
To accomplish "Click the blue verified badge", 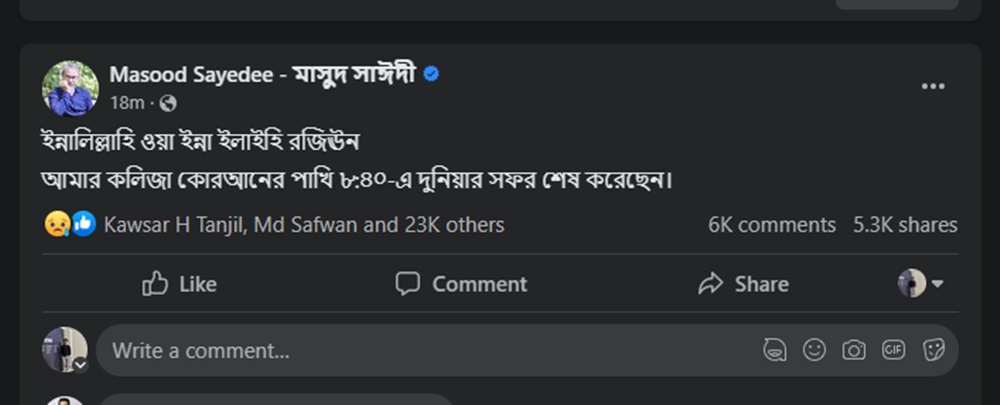I will tap(432, 74).
